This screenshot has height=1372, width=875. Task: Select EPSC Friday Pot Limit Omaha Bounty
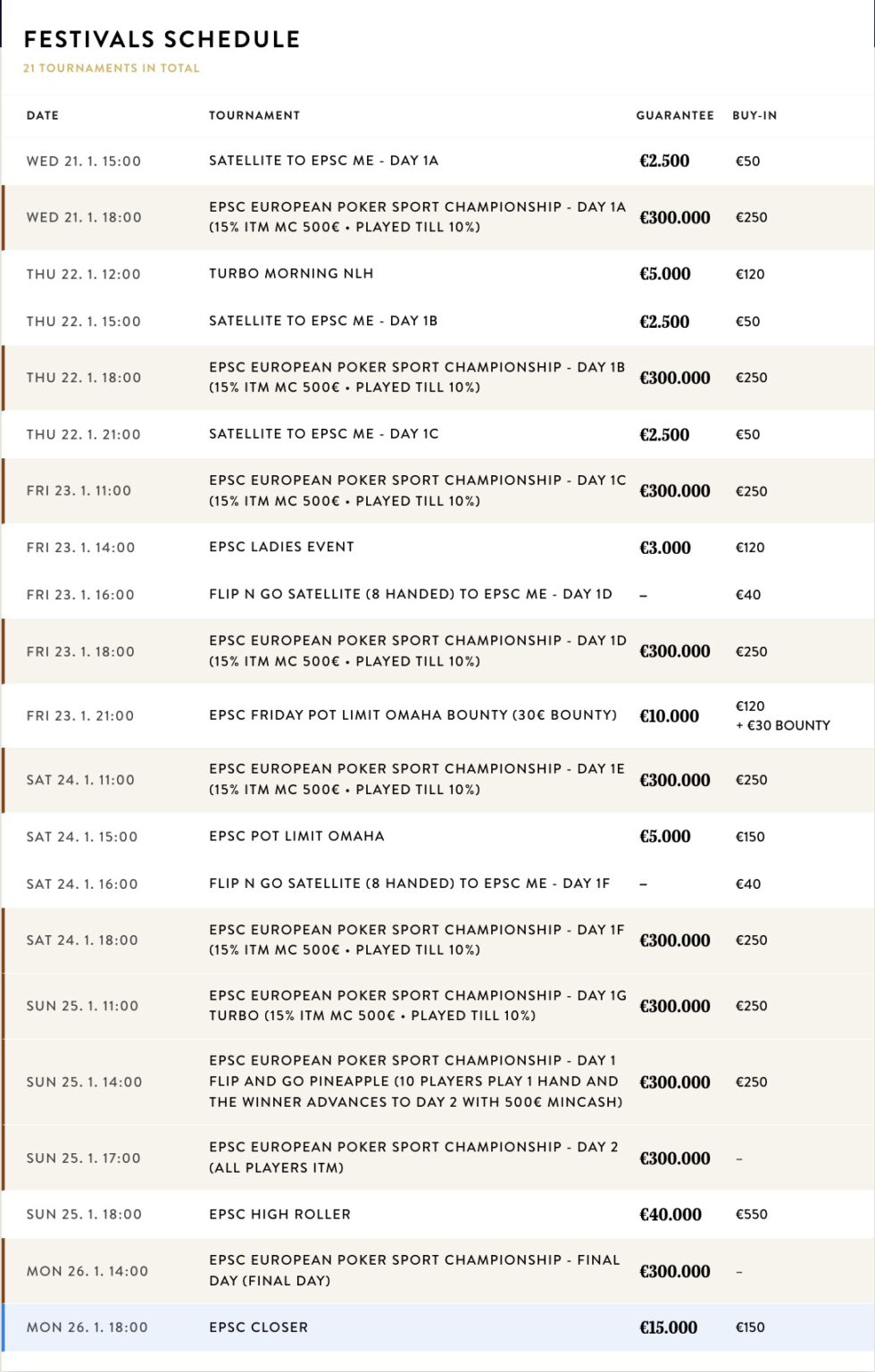click(412, 715)
